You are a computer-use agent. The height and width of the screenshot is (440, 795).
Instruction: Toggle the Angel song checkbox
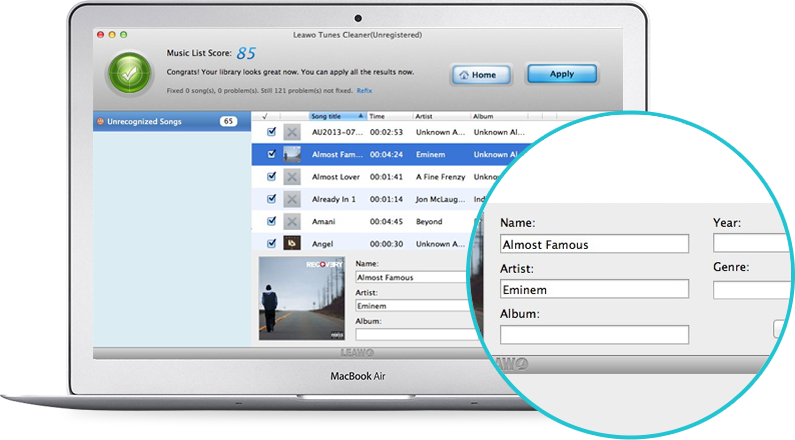click(x=272, y=243)
